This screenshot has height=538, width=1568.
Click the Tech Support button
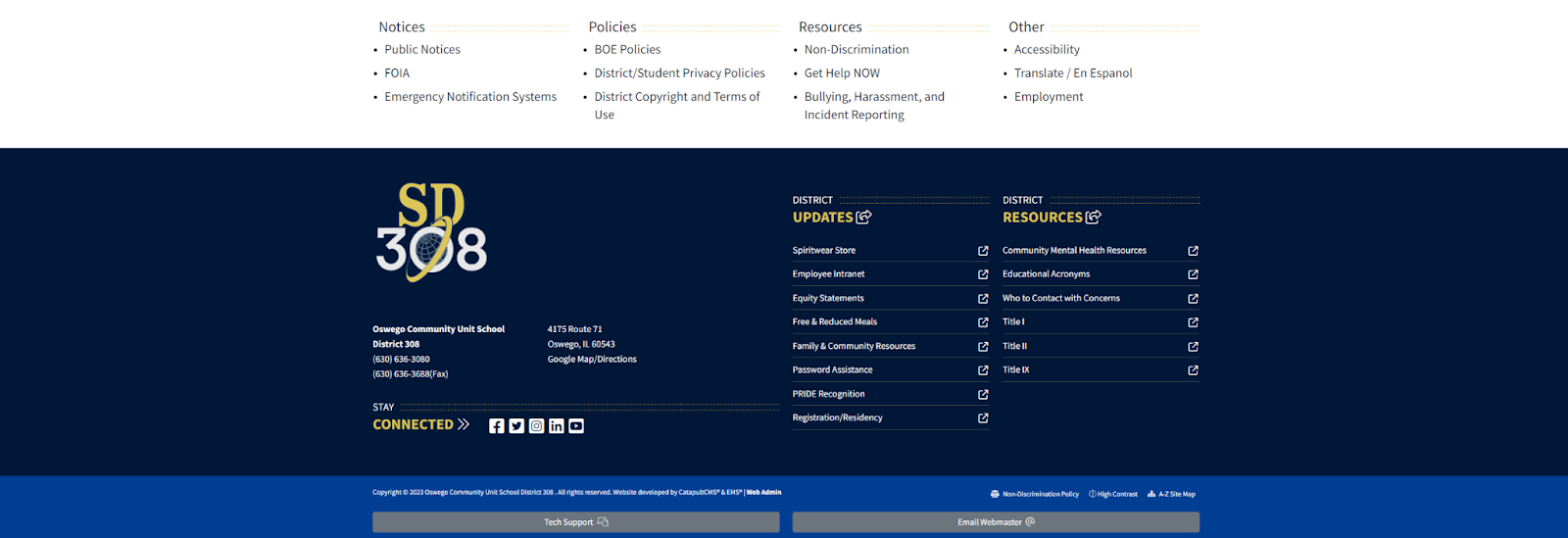point(576,522)
